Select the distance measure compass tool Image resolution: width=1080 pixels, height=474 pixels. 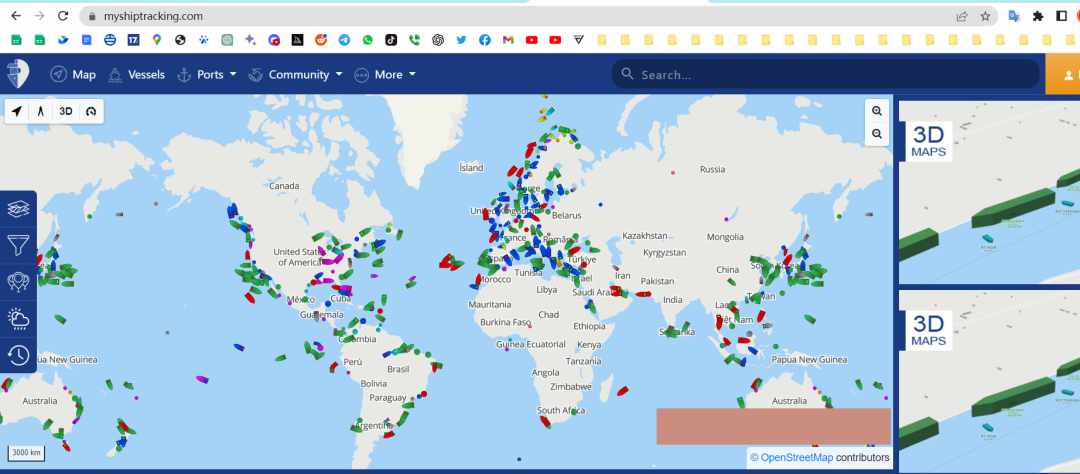pyautogui.click(x=41, y=111)
